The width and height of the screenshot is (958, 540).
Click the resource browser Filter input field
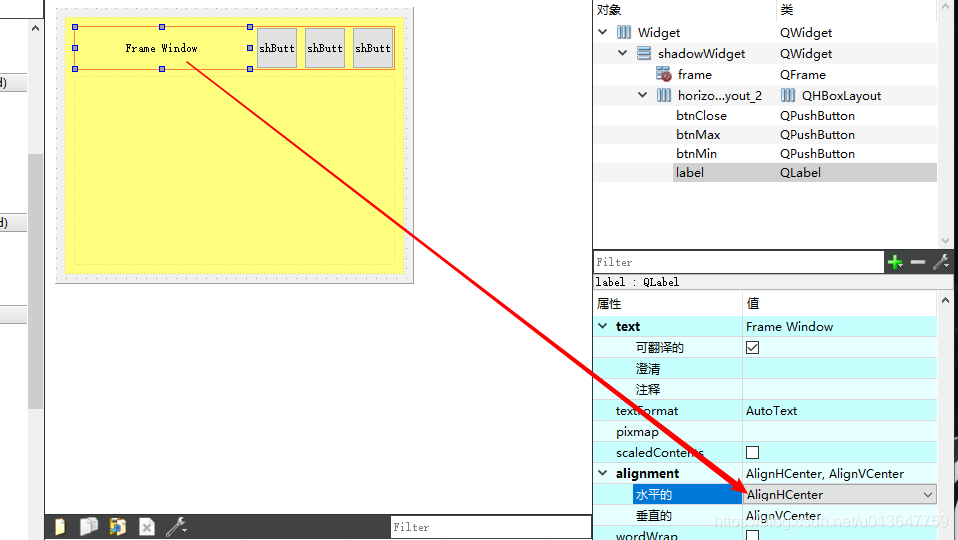tap(490, 527)
